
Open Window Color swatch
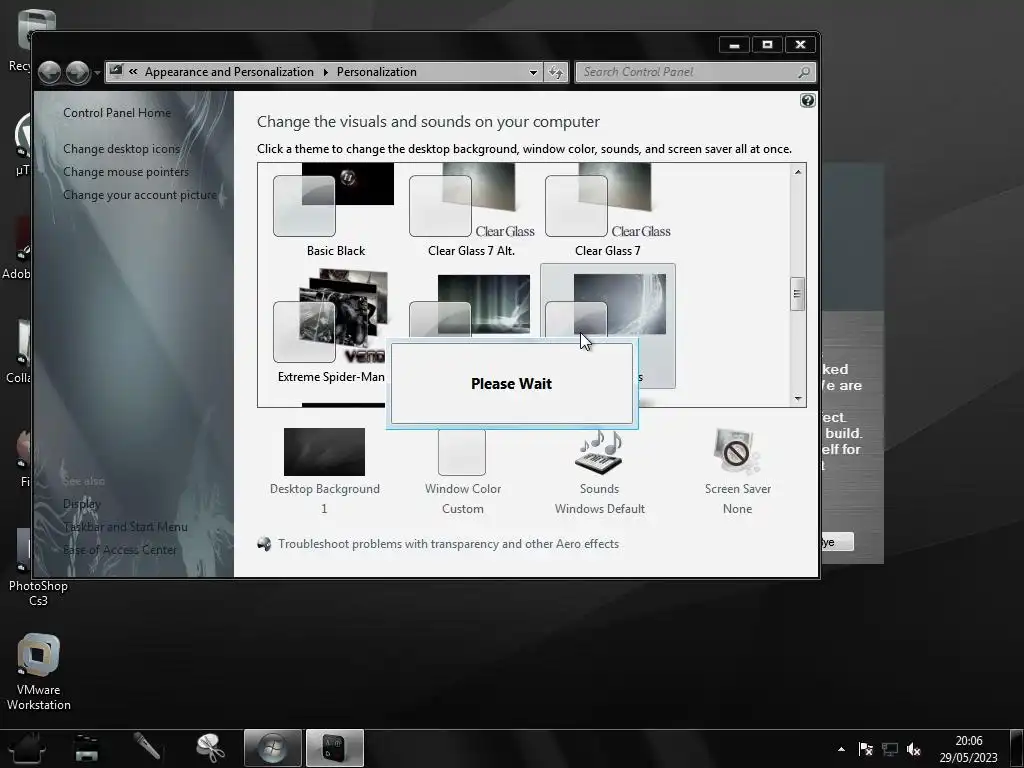pos(462,452)
